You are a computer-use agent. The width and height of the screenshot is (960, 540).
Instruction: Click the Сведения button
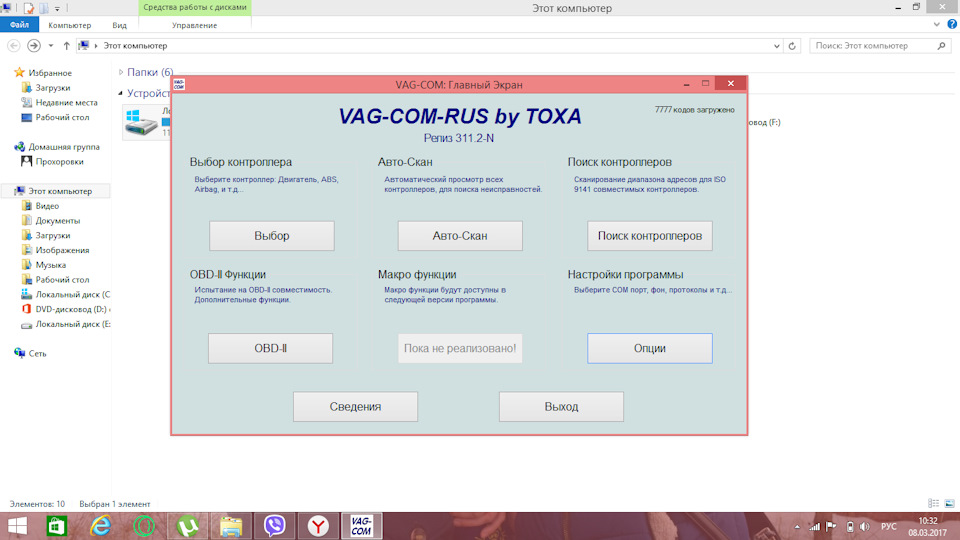(355, 407)
